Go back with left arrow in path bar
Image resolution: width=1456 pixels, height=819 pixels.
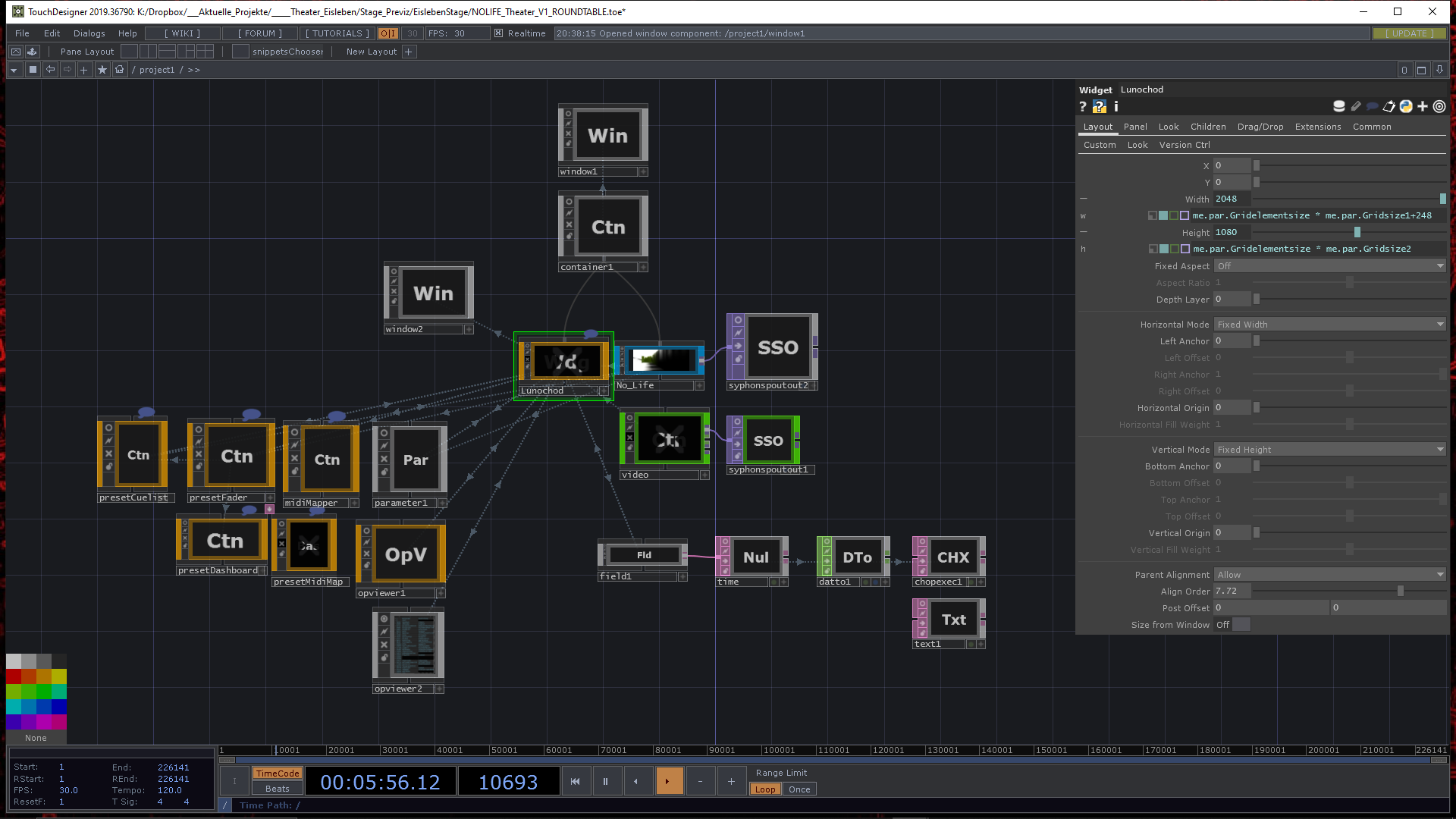tap(50, 70)
